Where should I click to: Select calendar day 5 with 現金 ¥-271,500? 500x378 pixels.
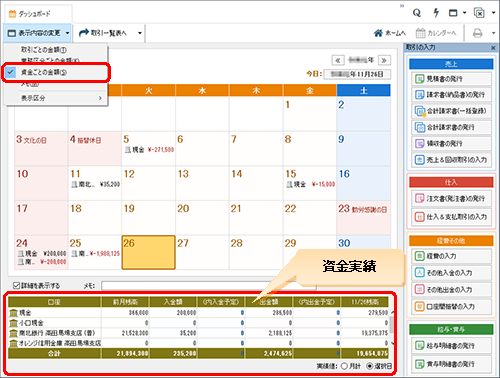pos(148,148)
